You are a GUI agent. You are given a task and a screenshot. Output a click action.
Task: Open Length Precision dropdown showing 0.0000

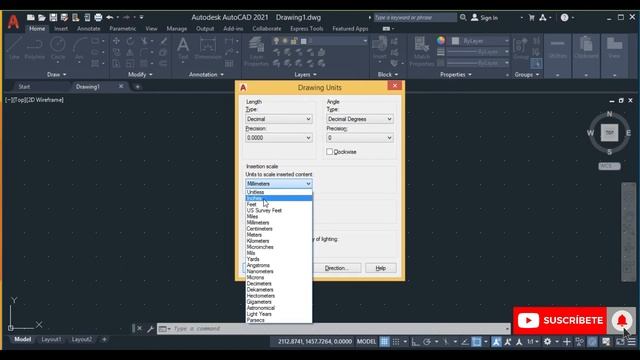pos(279,138)
